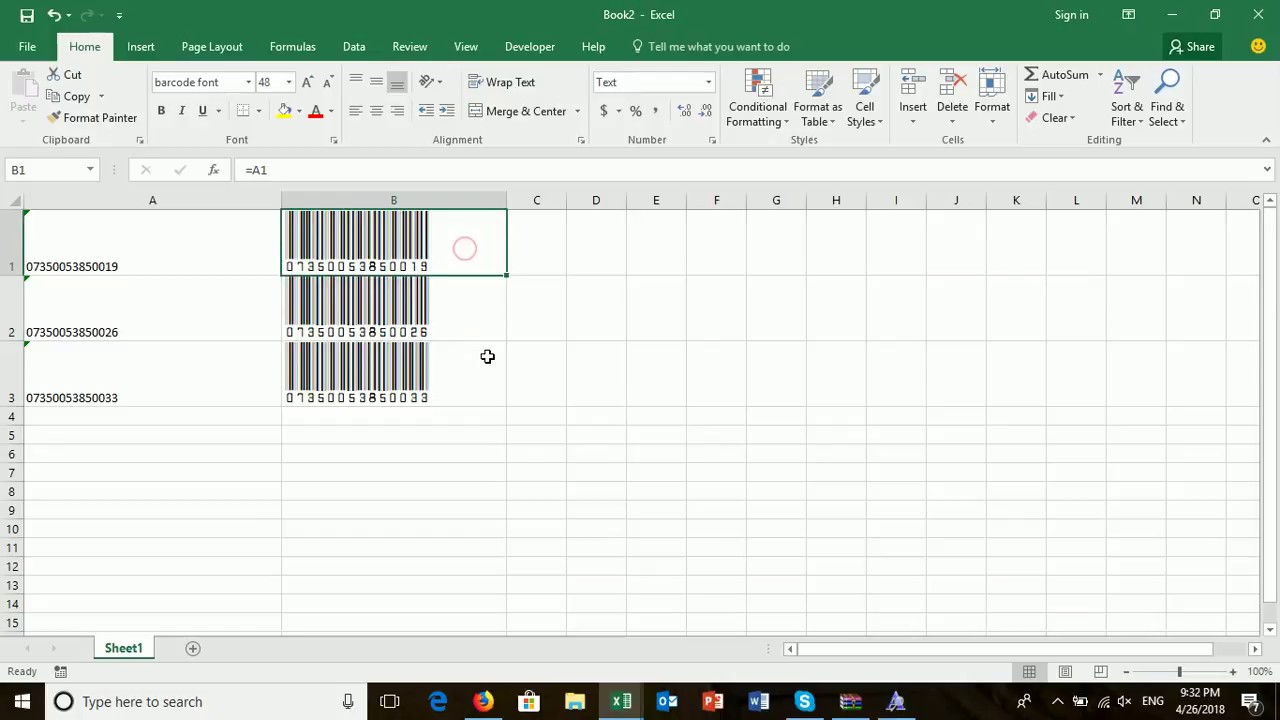Select Top Align icon
Viewport: 1280px width, 720px height.
click(355, 82)
